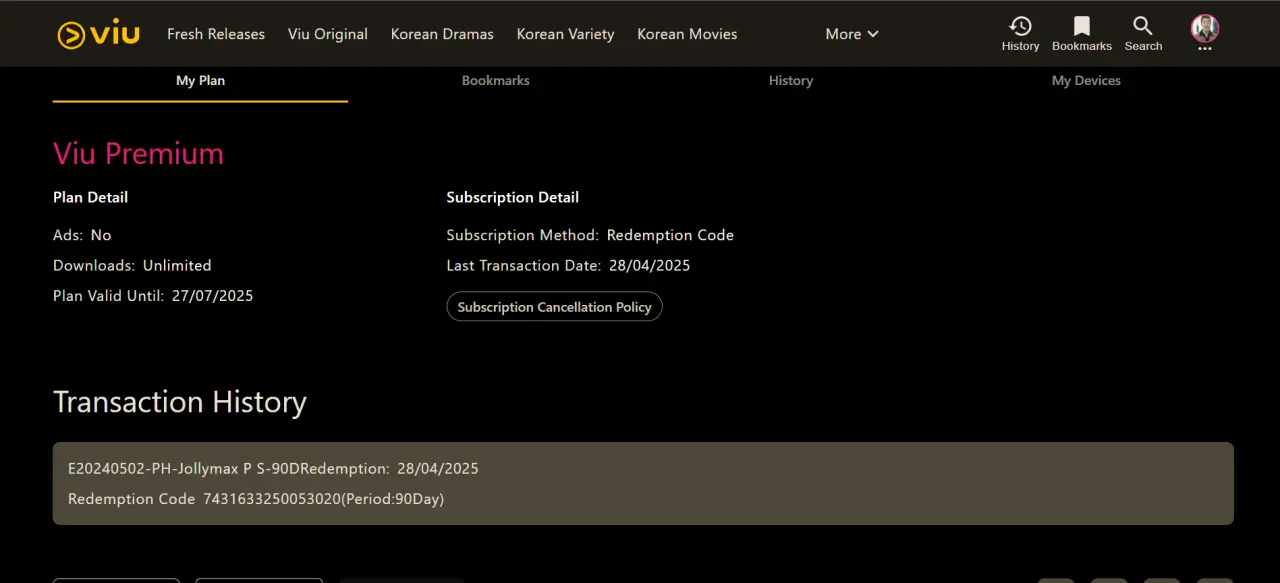Select the My Plan tab
Image resolution: width=1280 pixels, height=583 pixels.
coord(200,81)
